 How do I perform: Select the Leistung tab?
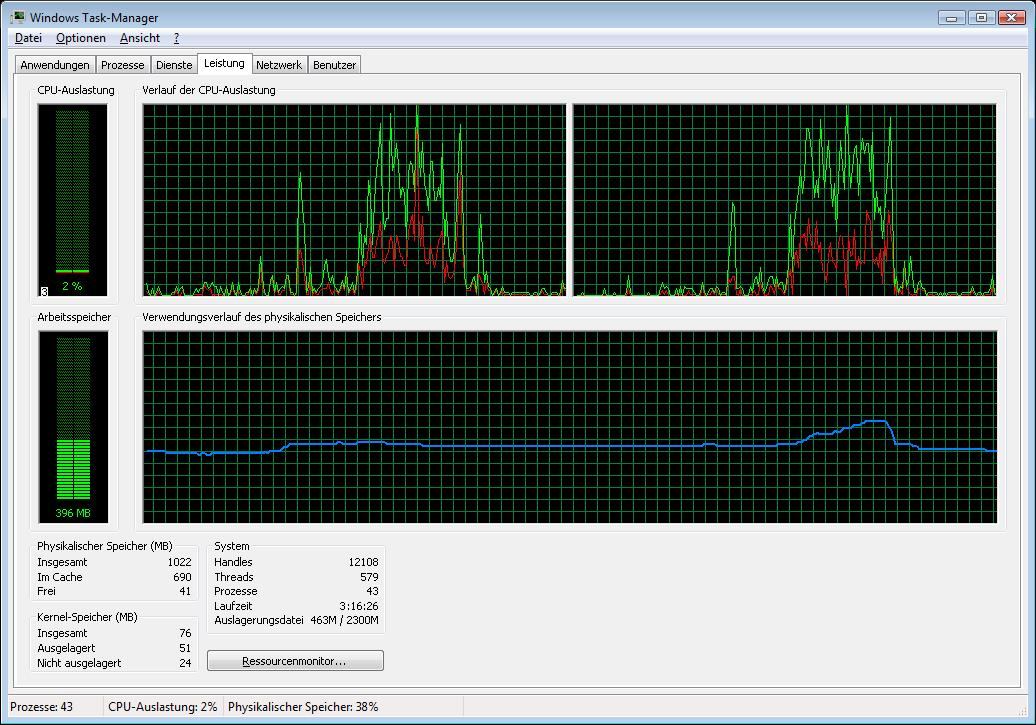pyautogui.click(x=224, y=63)
